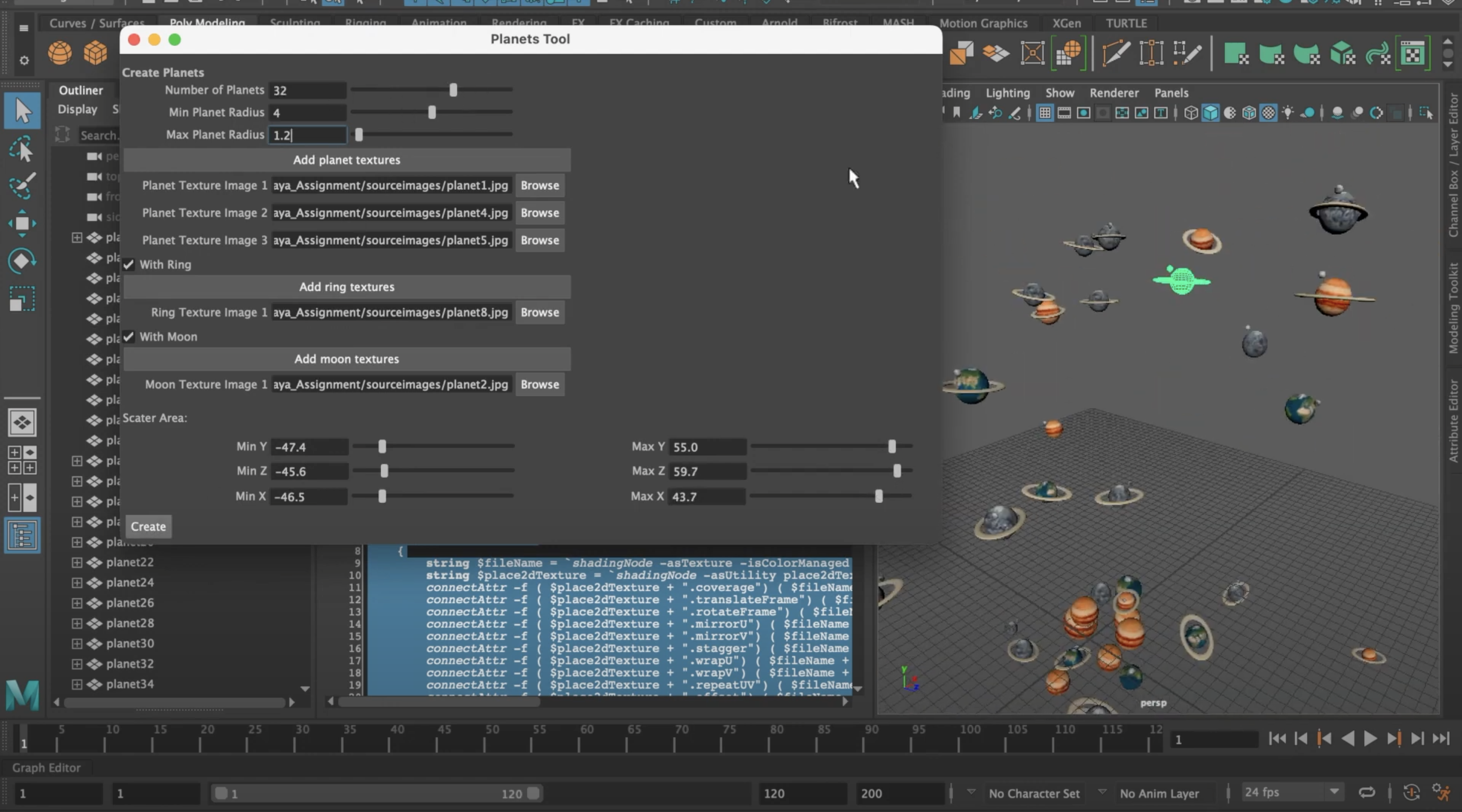1462x812 pixels.
Task: Select the Rotate tool in the toolbox
Action: [x=23, y=260]
